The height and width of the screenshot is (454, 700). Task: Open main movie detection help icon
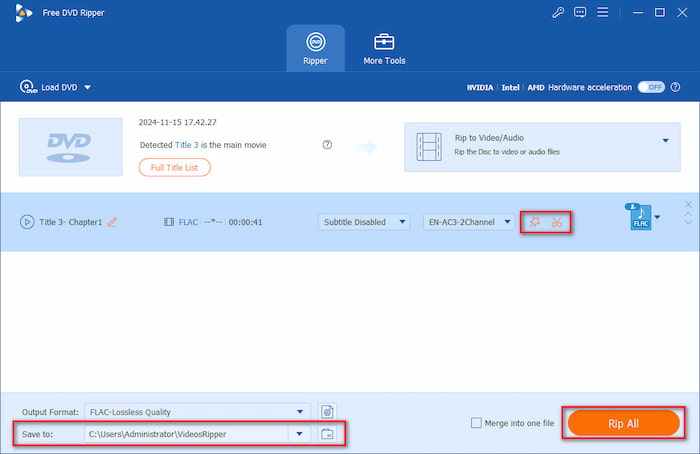click(x=327, y=145)
